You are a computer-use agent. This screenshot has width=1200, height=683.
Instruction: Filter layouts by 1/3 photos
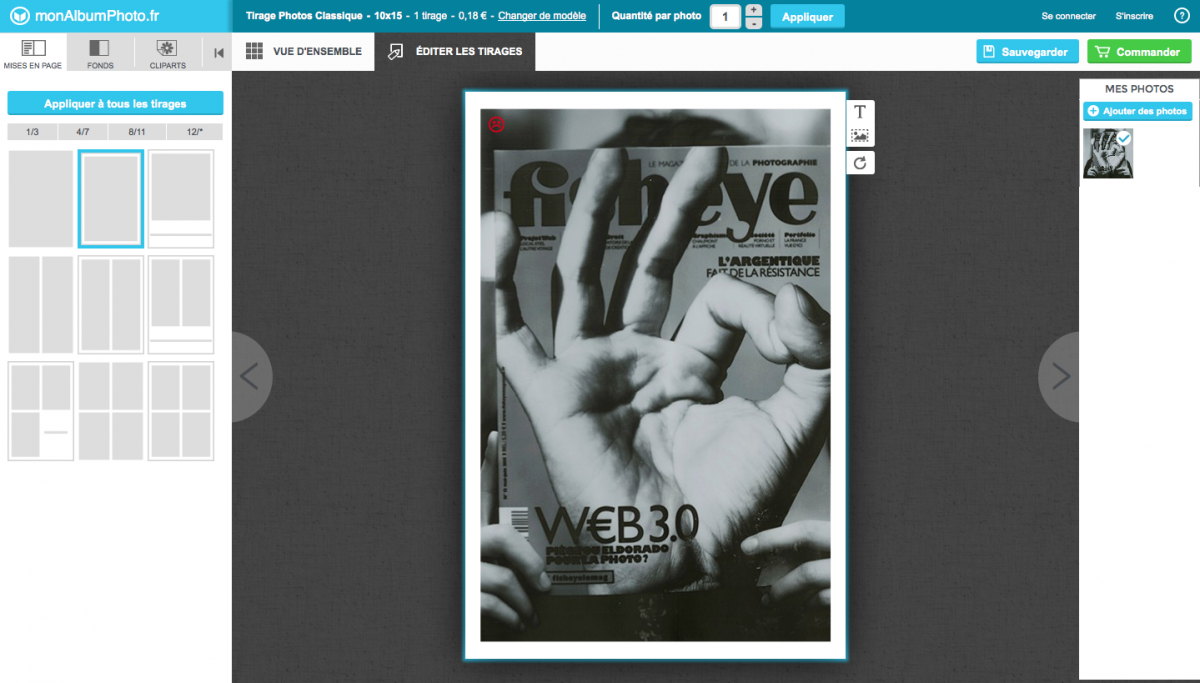[33, 132]
